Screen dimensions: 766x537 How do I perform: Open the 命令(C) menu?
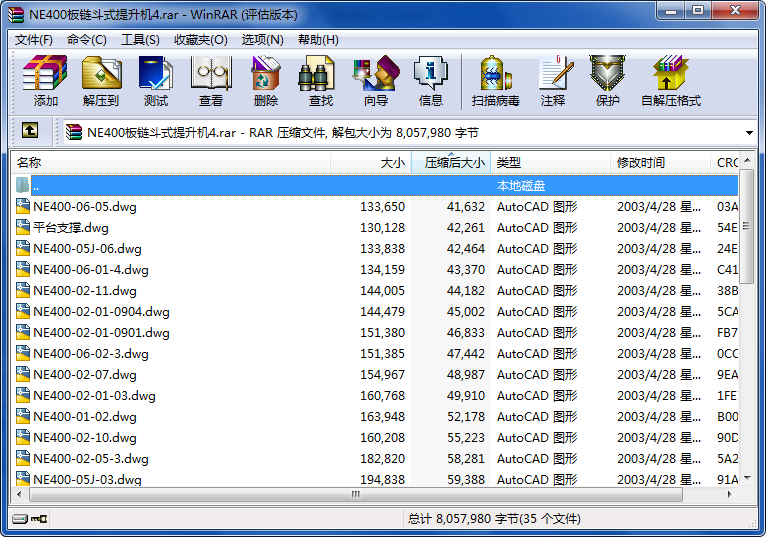coord(86,40)
